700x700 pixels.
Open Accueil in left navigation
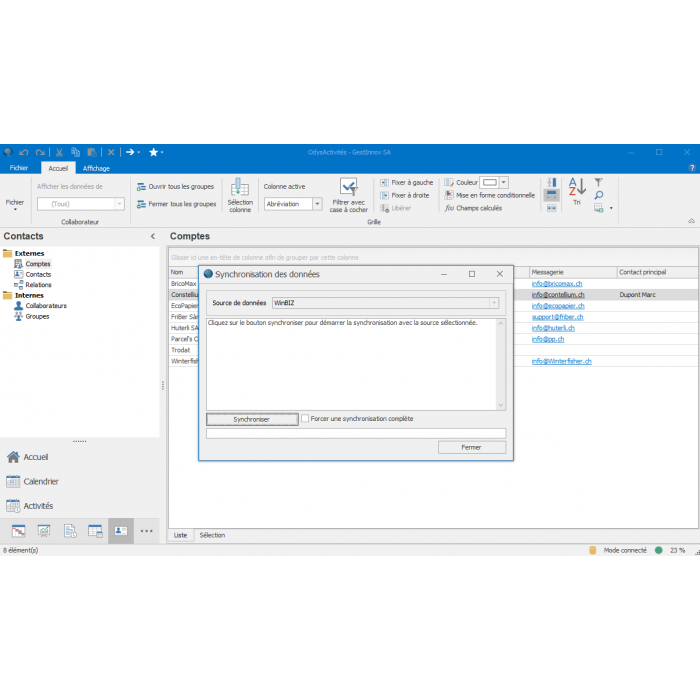pos(28,457)
